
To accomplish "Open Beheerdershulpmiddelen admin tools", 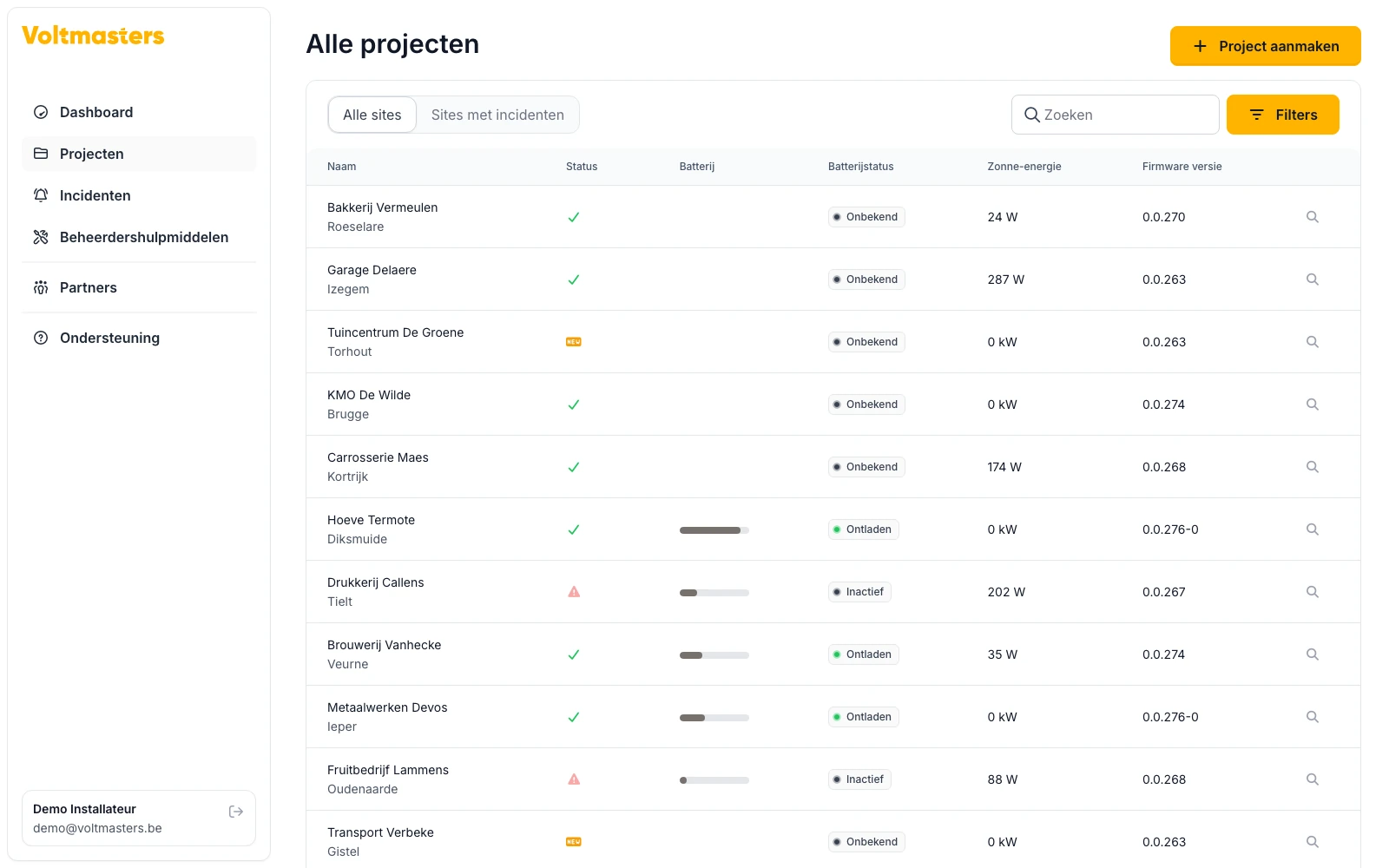I will pyautogui.click(x=139, y=237).
